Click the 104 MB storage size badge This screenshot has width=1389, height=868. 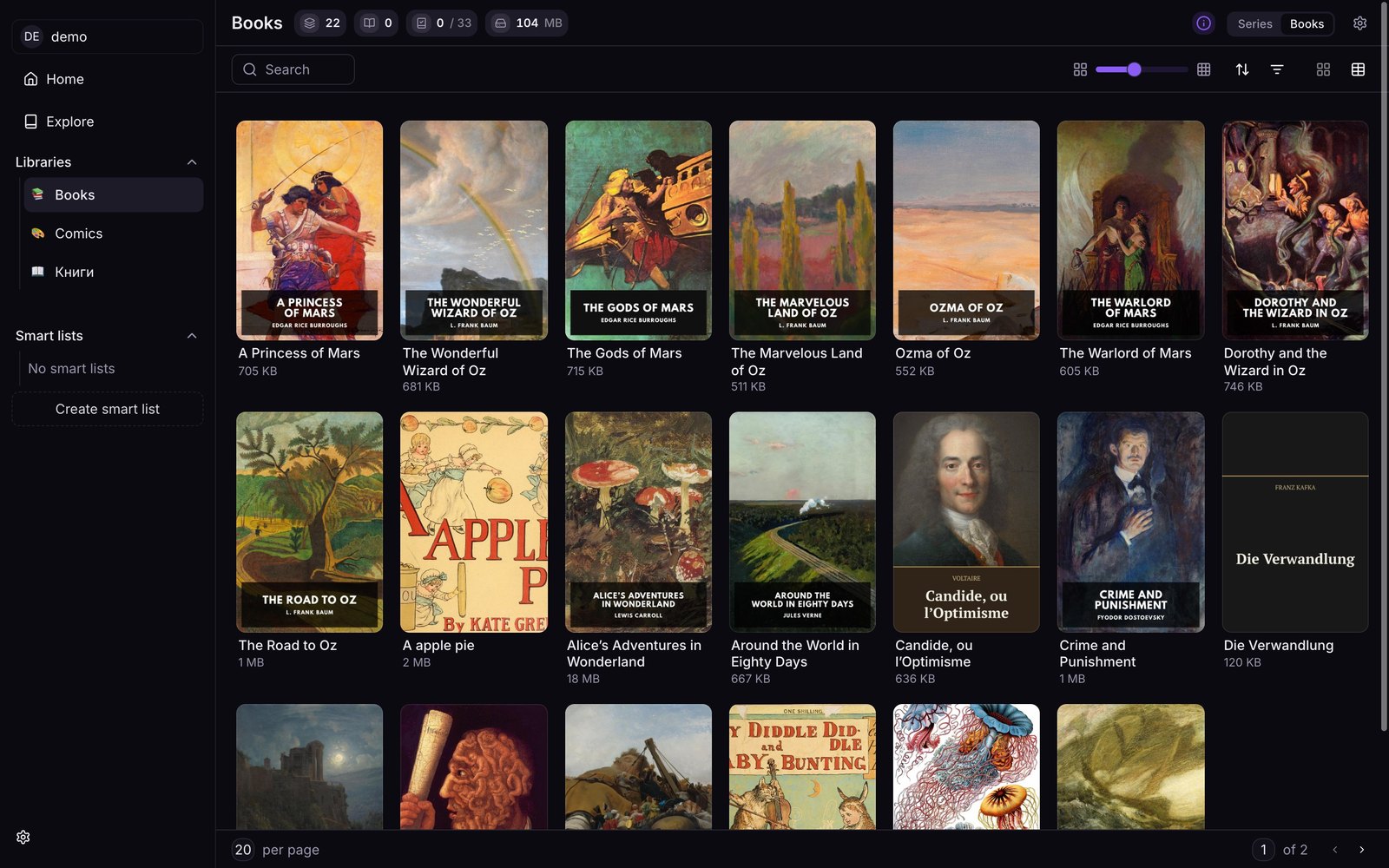pyautogui.click(x=527, y=23)
